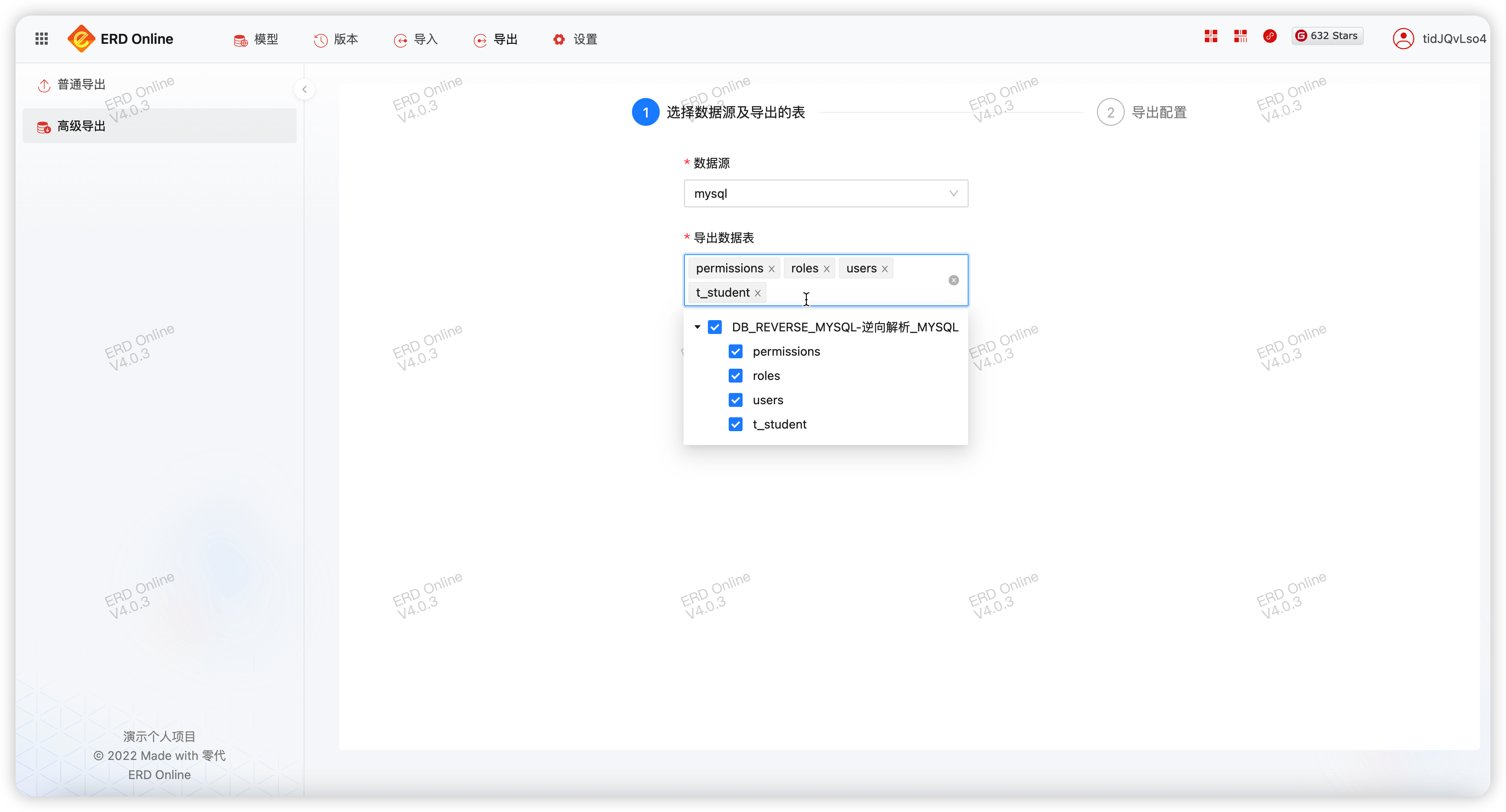Toggle the permissions table checkbox
This screenshot has height=812, width=1506.
(x=736, y=351)
